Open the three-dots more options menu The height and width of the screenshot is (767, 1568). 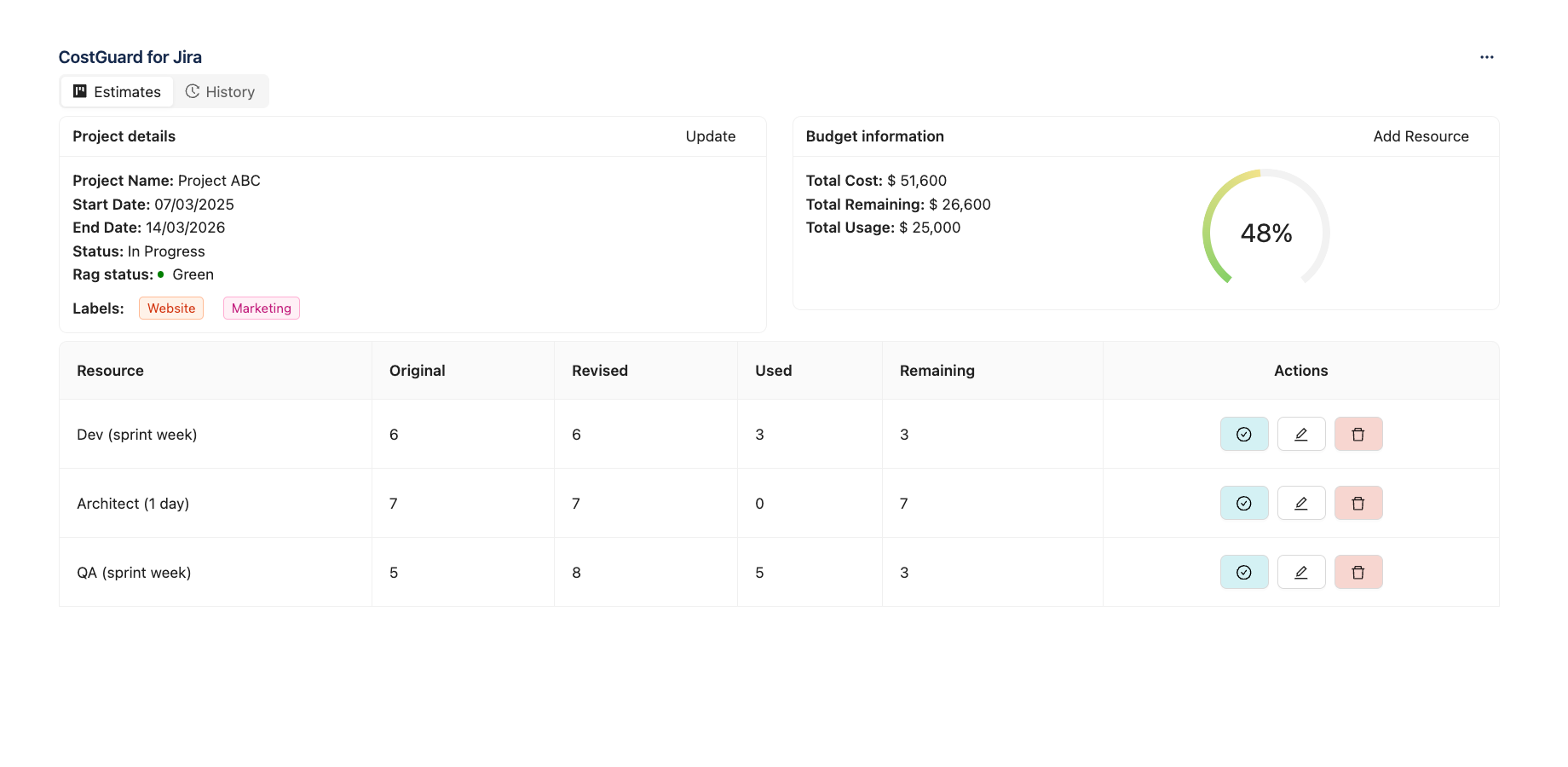[1487, 57]
